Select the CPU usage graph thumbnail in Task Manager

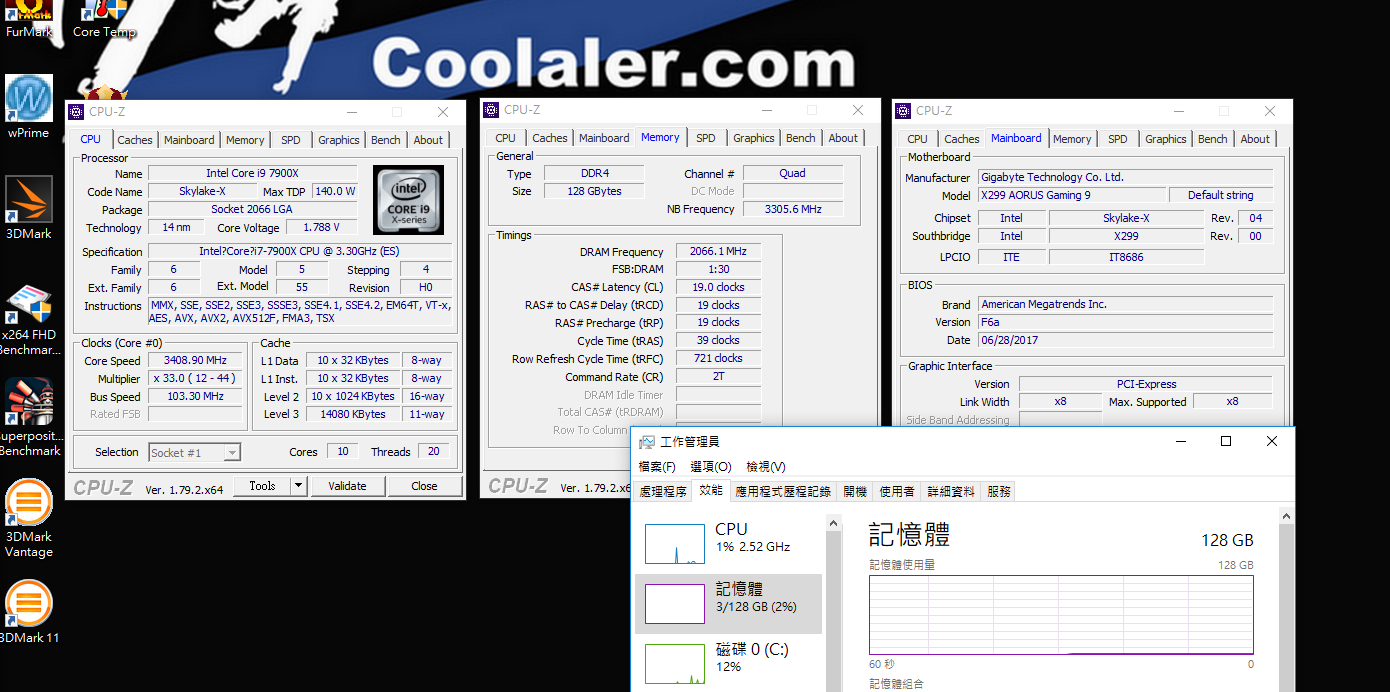click(x=675, y=544)
